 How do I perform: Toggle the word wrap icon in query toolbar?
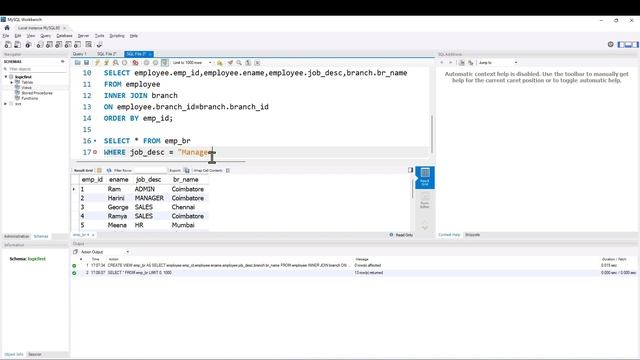coord(257,62)
